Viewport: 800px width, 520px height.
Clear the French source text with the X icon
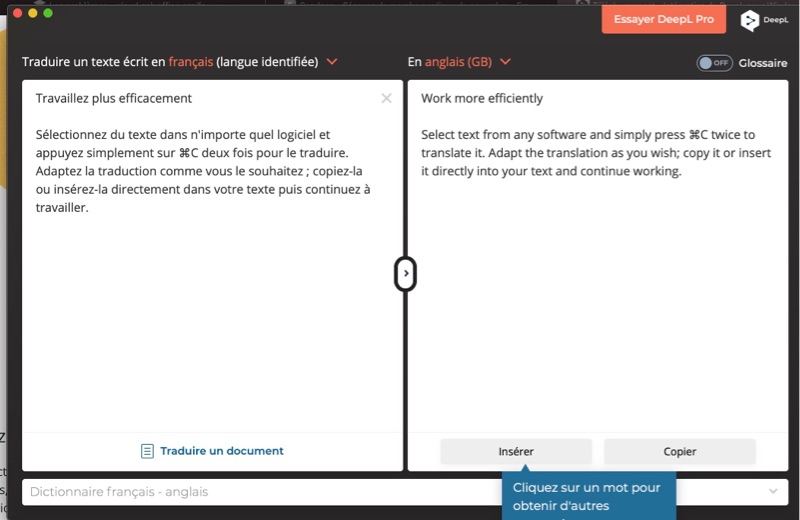[x=387, y=98]
